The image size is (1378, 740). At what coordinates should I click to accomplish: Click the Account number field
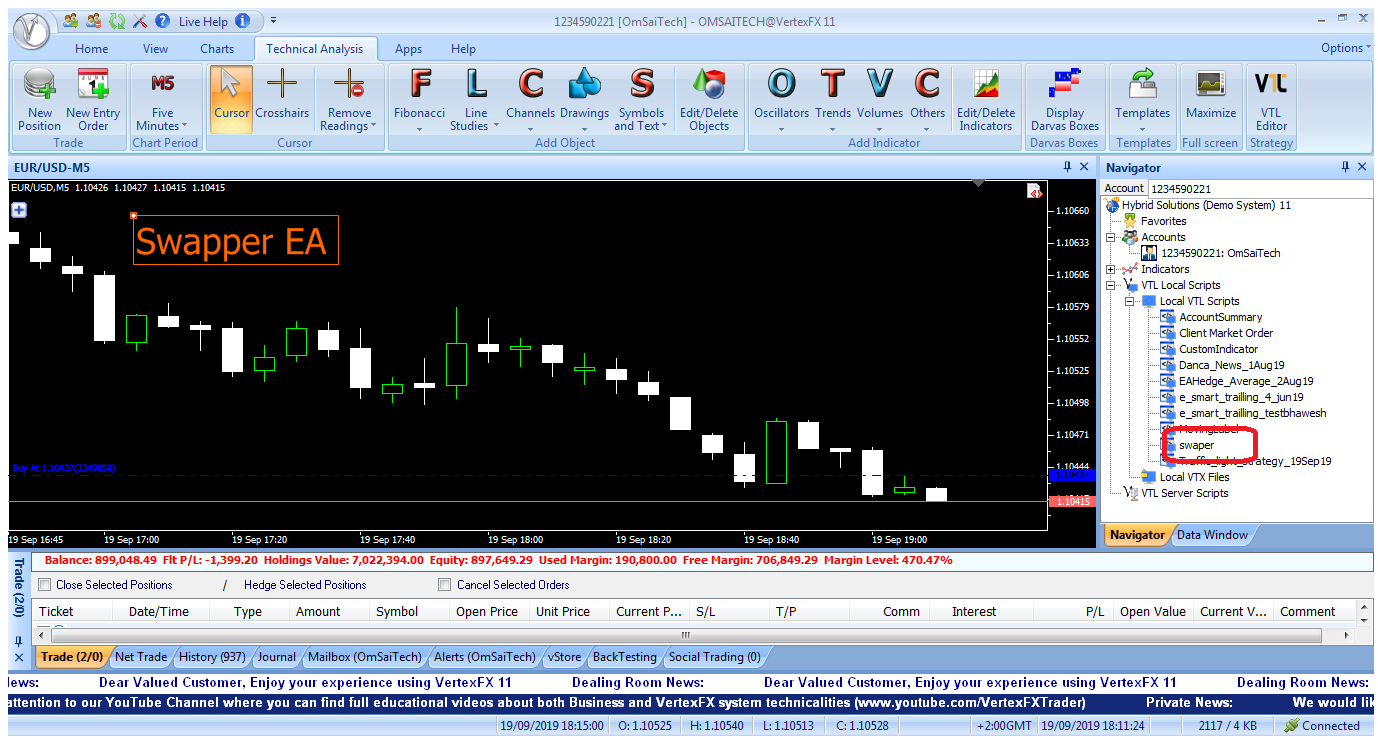pos(1260,188)
